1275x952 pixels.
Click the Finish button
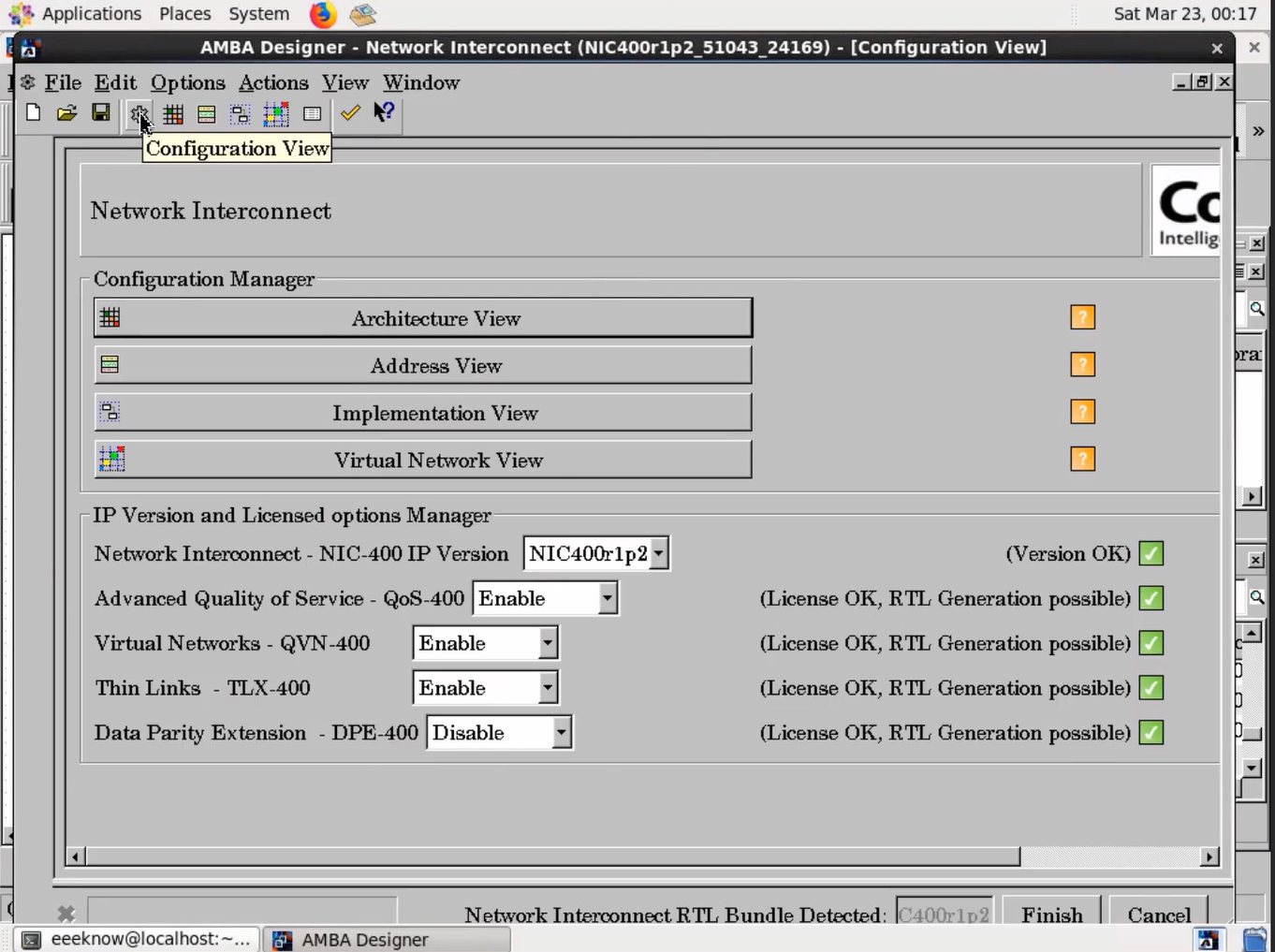pos(1051,913)
